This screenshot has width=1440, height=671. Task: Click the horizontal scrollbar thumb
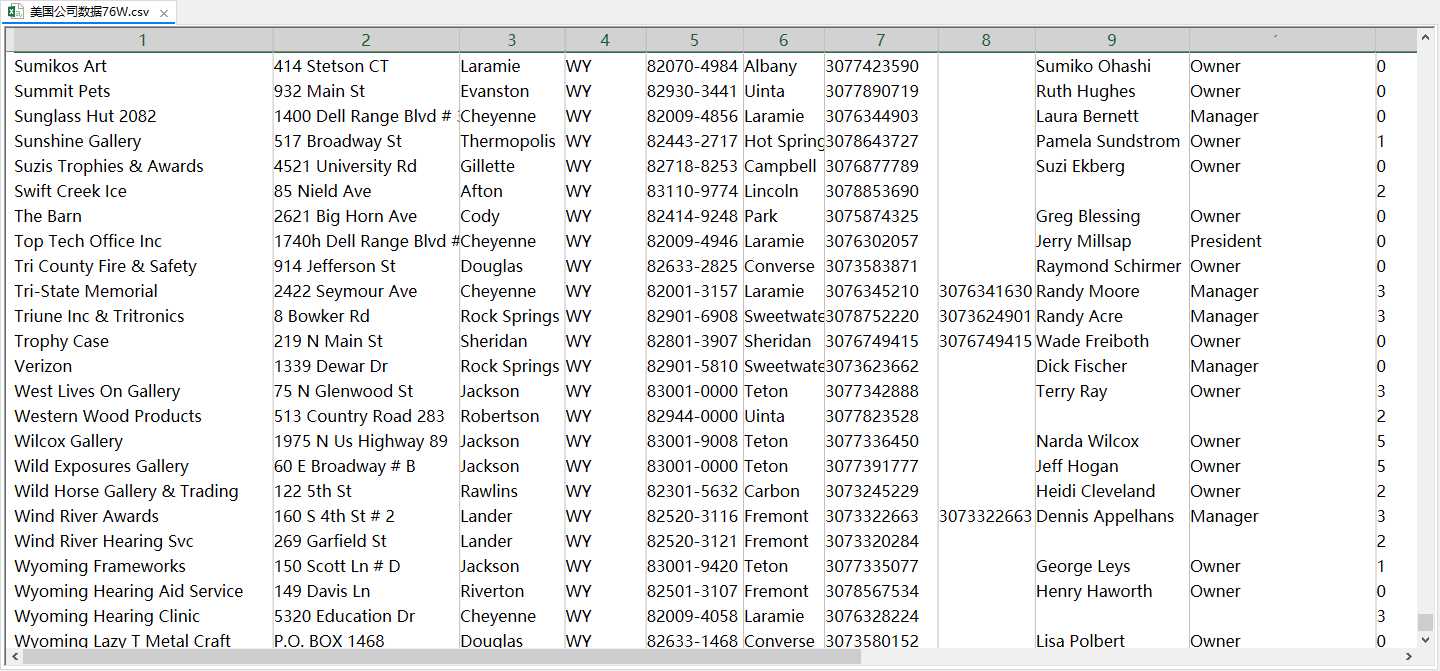pos(442,657)
